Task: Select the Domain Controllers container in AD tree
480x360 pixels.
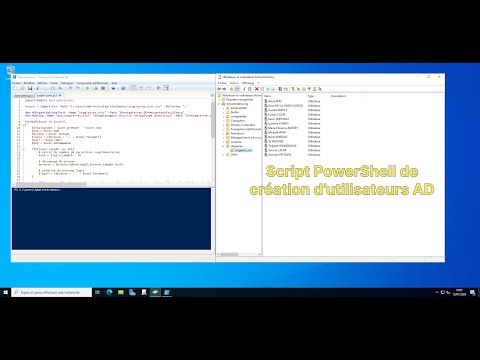Action: (x=243, y=125)
